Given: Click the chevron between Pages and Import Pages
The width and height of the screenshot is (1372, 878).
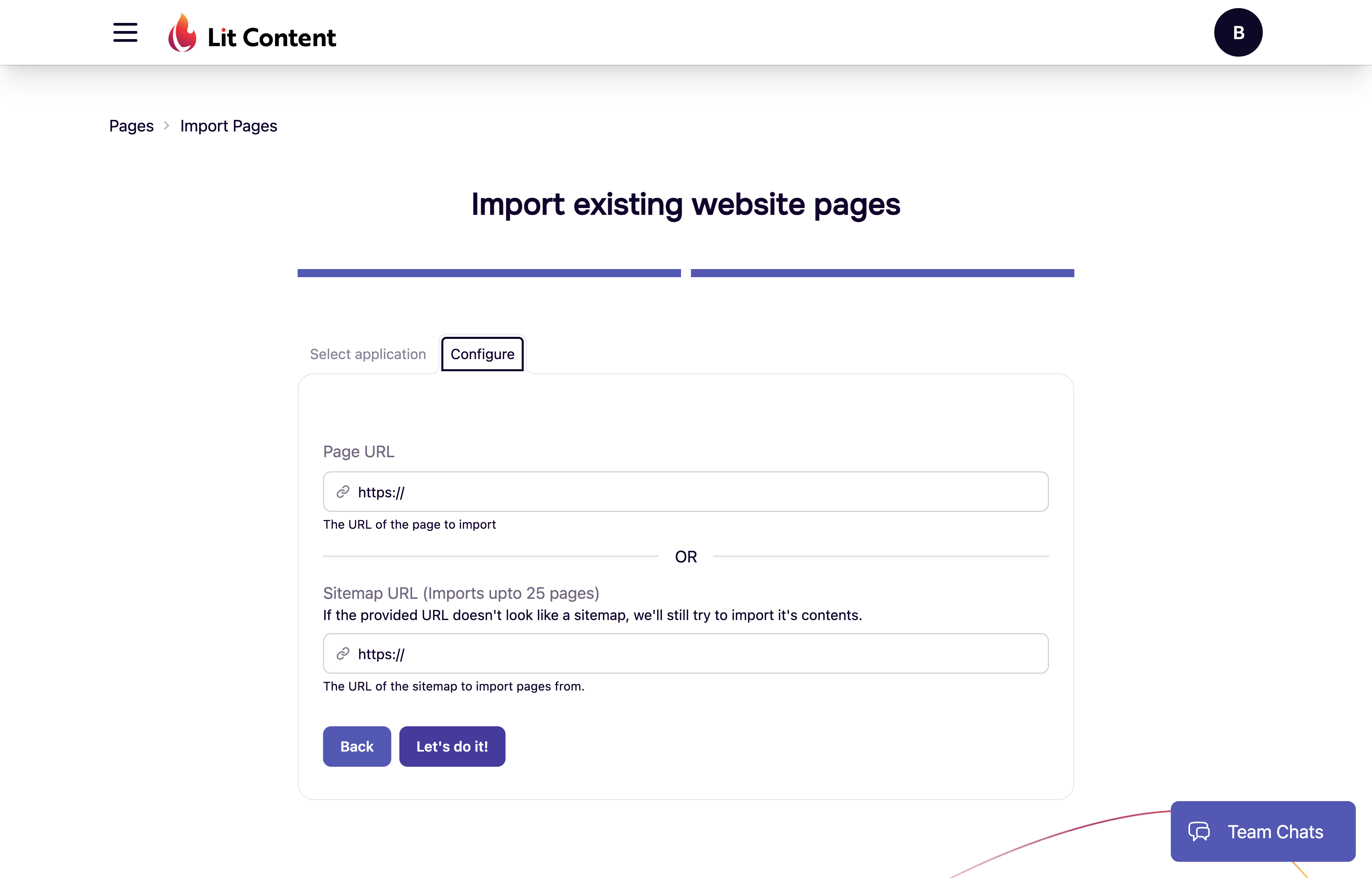Looking at the screenshot, I should [166, 126].
